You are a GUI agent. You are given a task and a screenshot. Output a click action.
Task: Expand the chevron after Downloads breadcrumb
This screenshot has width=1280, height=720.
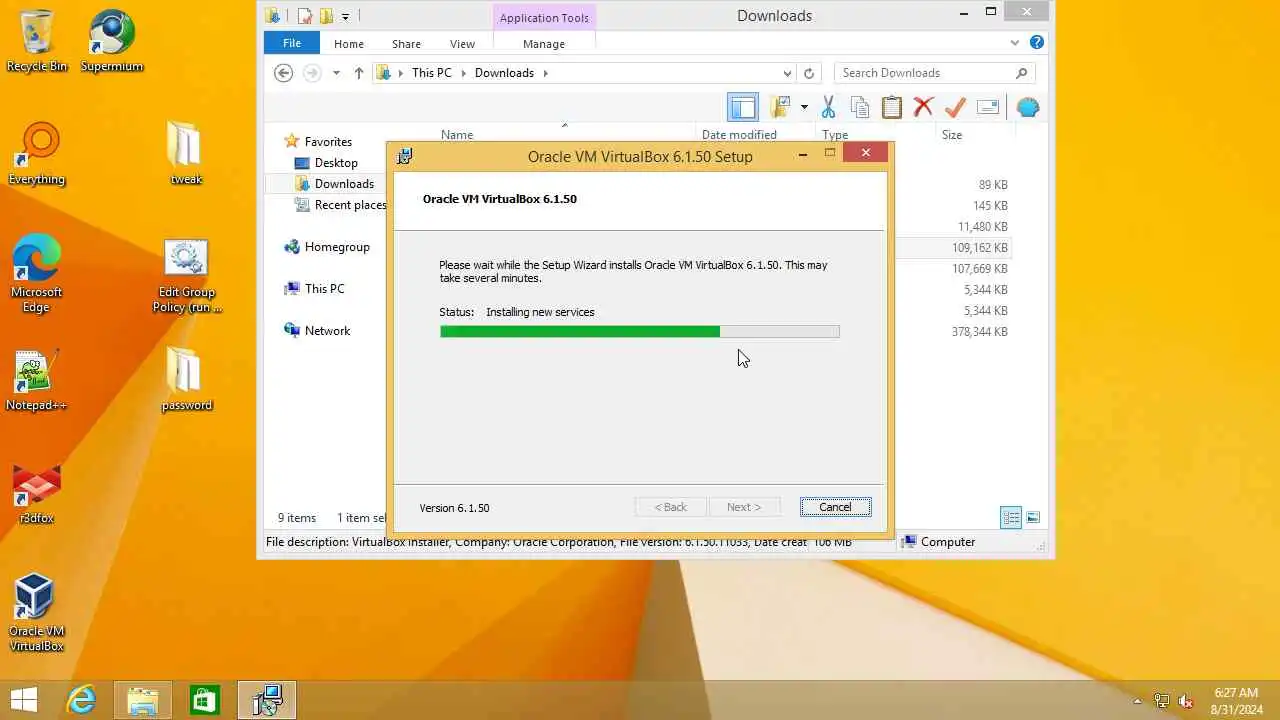point(546,73)
